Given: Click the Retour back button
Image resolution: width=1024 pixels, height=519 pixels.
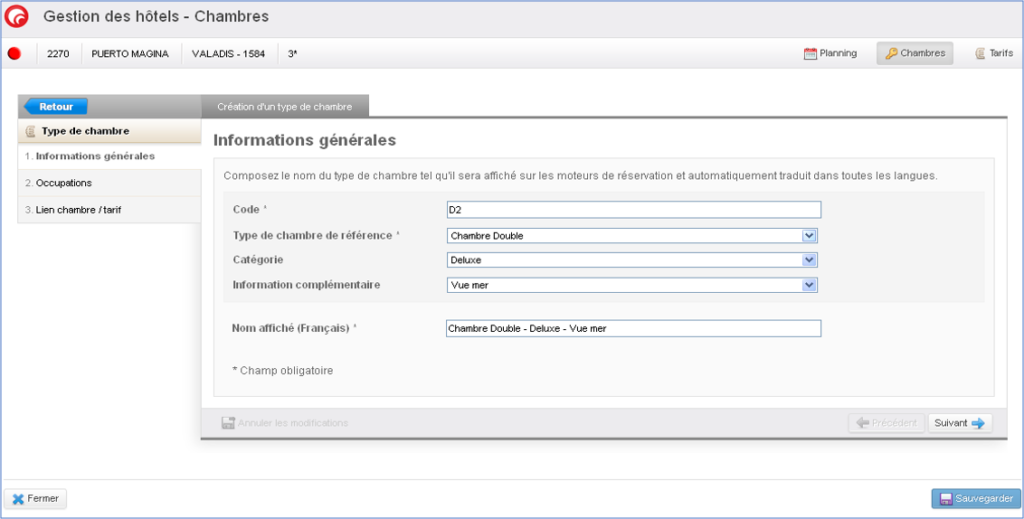Looking at the screenshot, I should click(56, 106).
